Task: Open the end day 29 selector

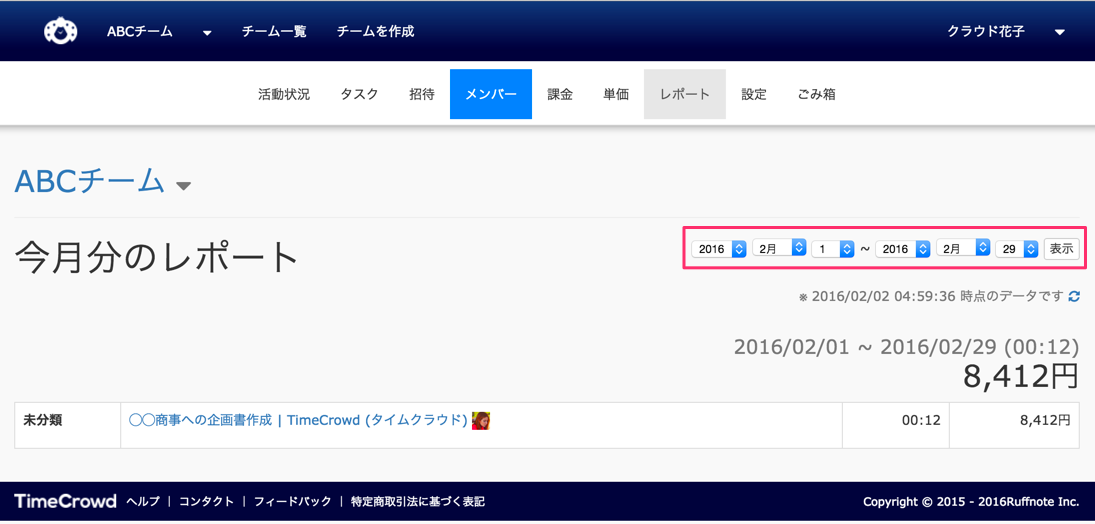Action: pyautogui.click(x=1017, y=249)
